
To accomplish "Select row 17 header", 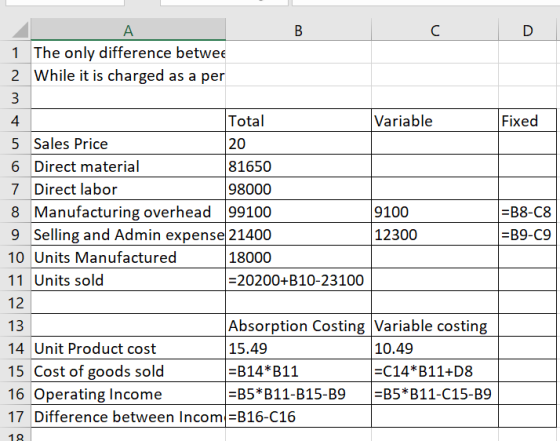I will pyautogui.click(x=15, y=417).
